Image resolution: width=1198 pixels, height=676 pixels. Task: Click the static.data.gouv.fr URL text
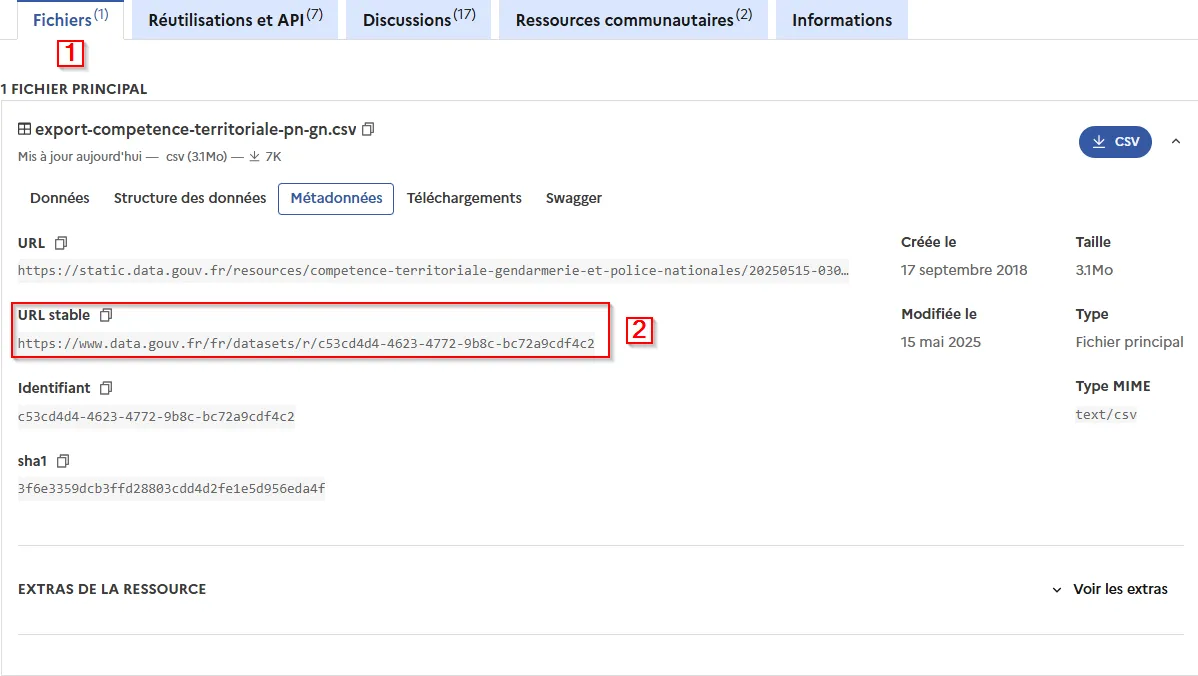tap(433, 270)
